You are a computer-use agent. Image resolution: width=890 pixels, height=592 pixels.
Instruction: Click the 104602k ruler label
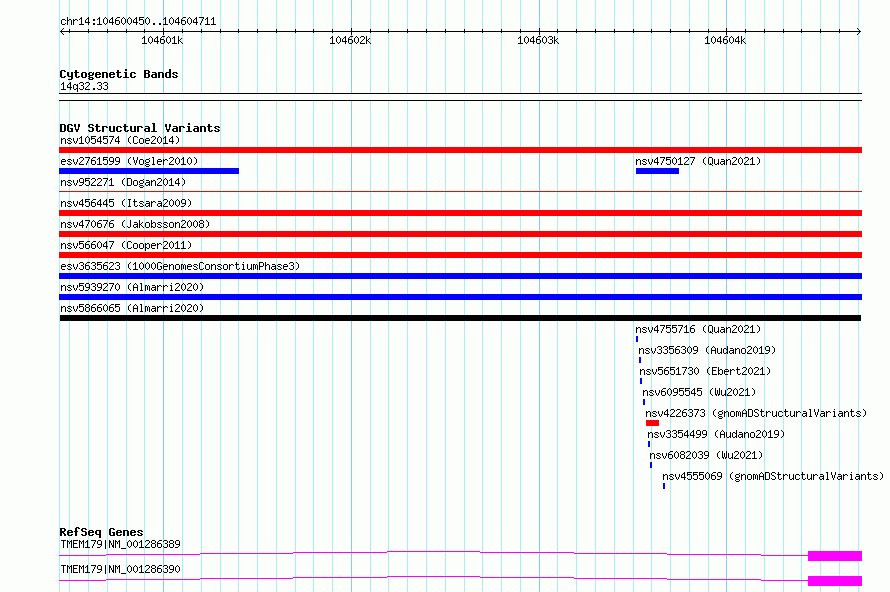point(350,40)
